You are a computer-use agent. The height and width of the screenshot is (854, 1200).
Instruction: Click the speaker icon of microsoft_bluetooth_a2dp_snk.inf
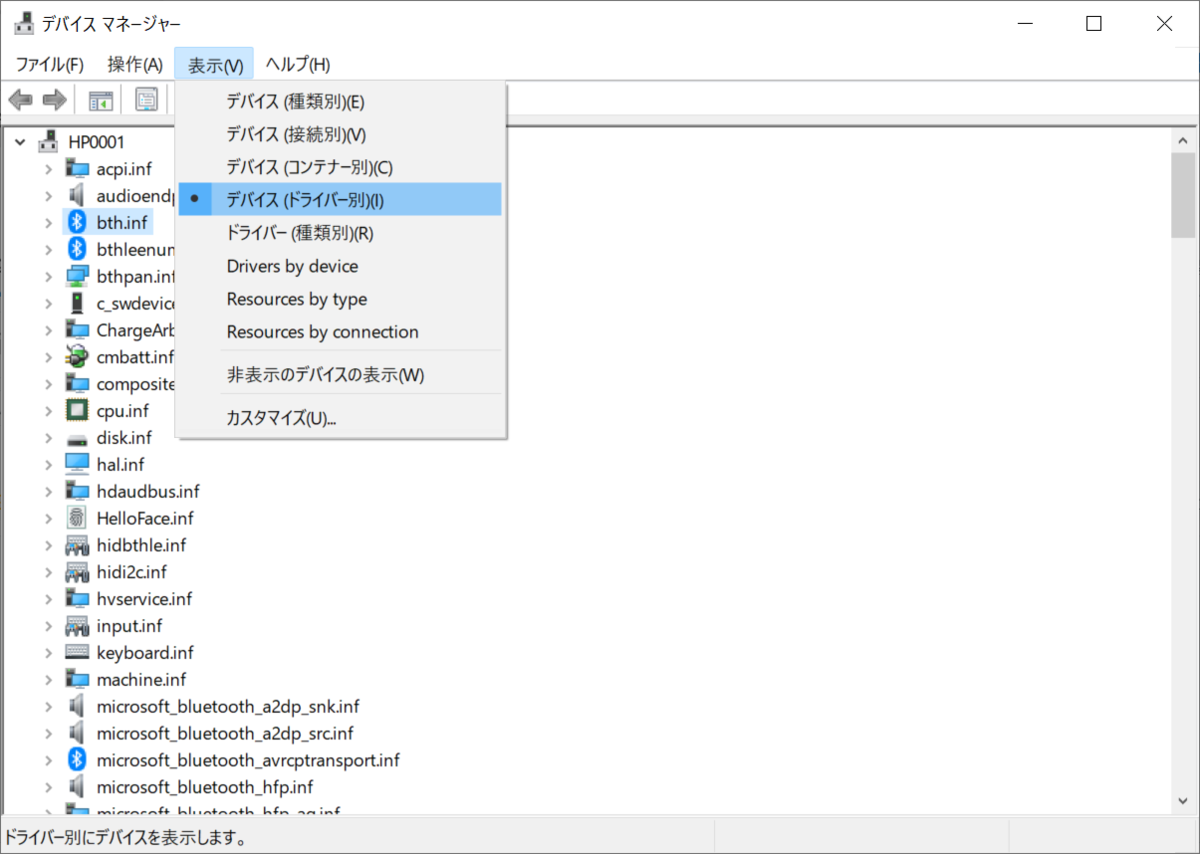pos(77,706)
